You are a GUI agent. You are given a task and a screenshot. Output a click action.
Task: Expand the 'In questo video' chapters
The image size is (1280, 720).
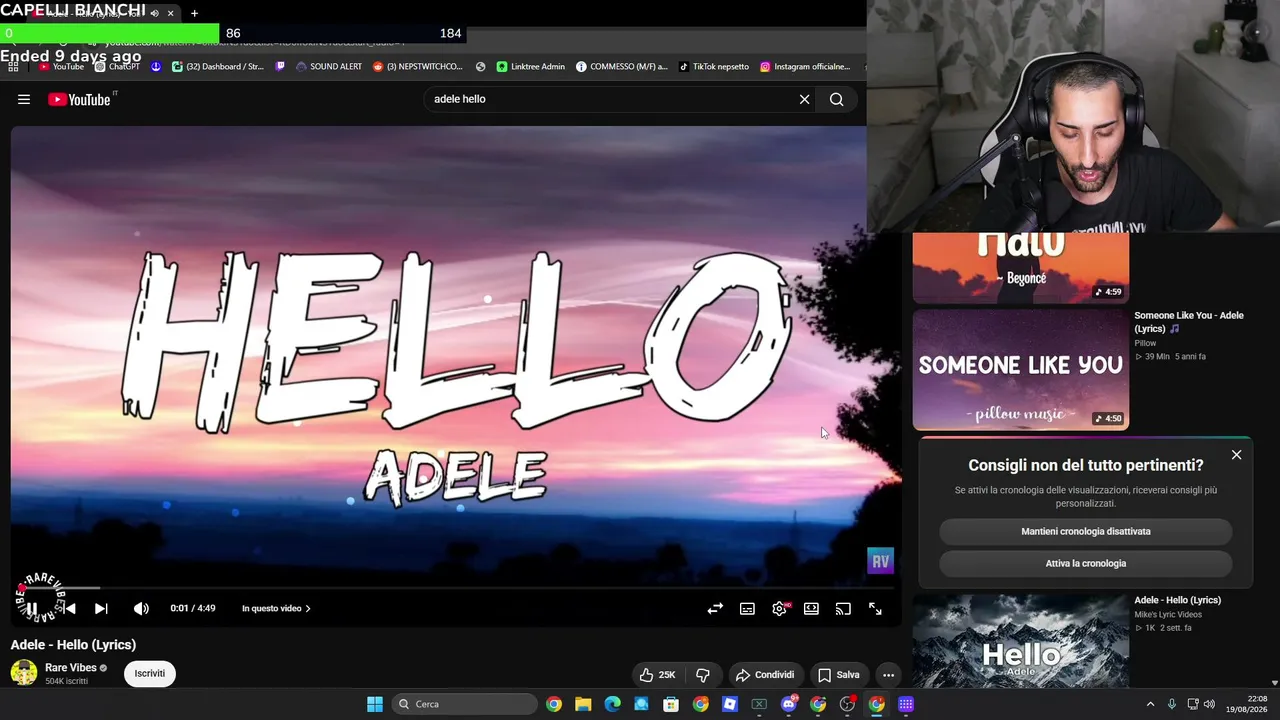point(276,608)
